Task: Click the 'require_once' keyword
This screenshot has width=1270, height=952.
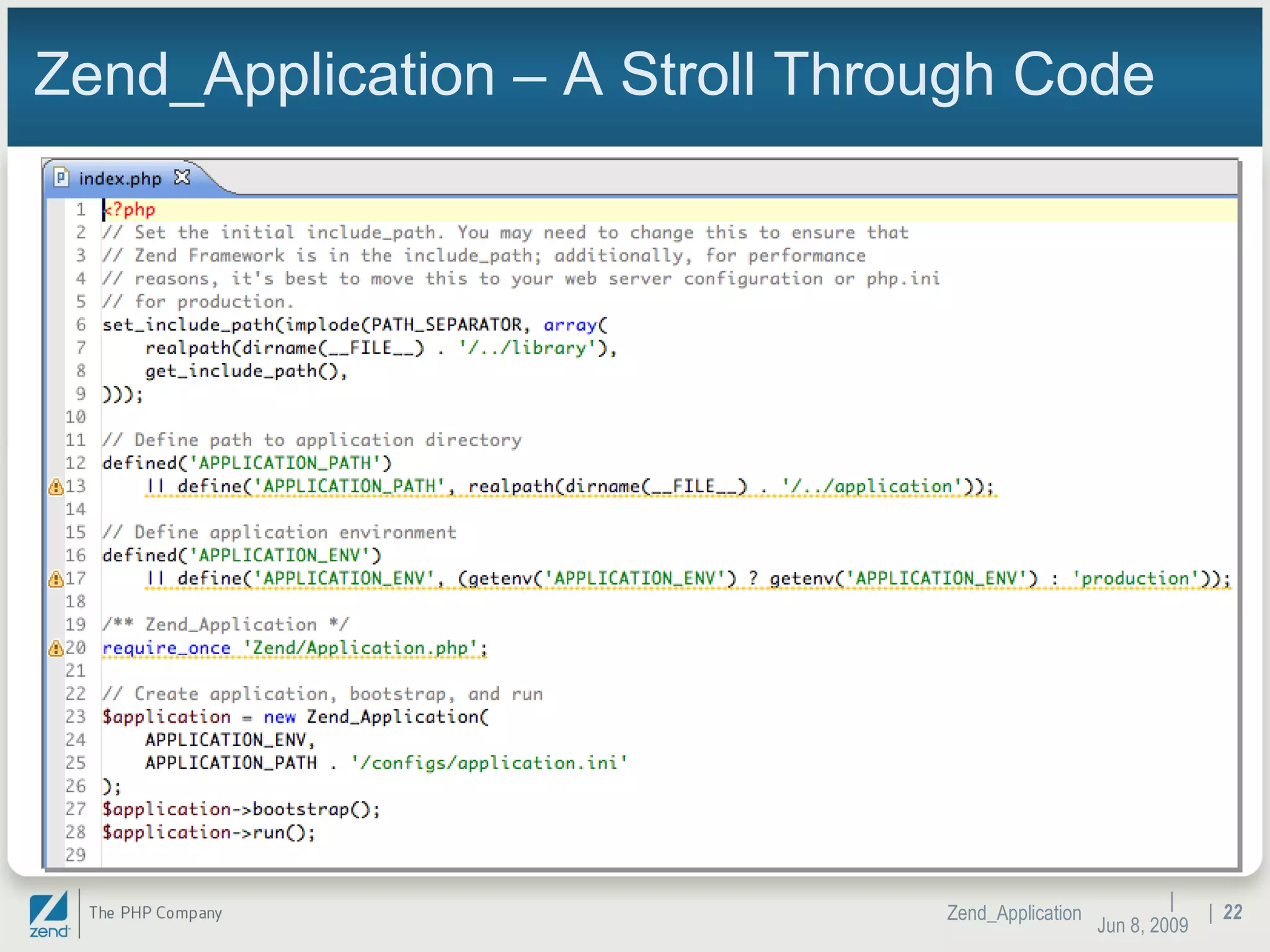Action: tap(166, 648)
